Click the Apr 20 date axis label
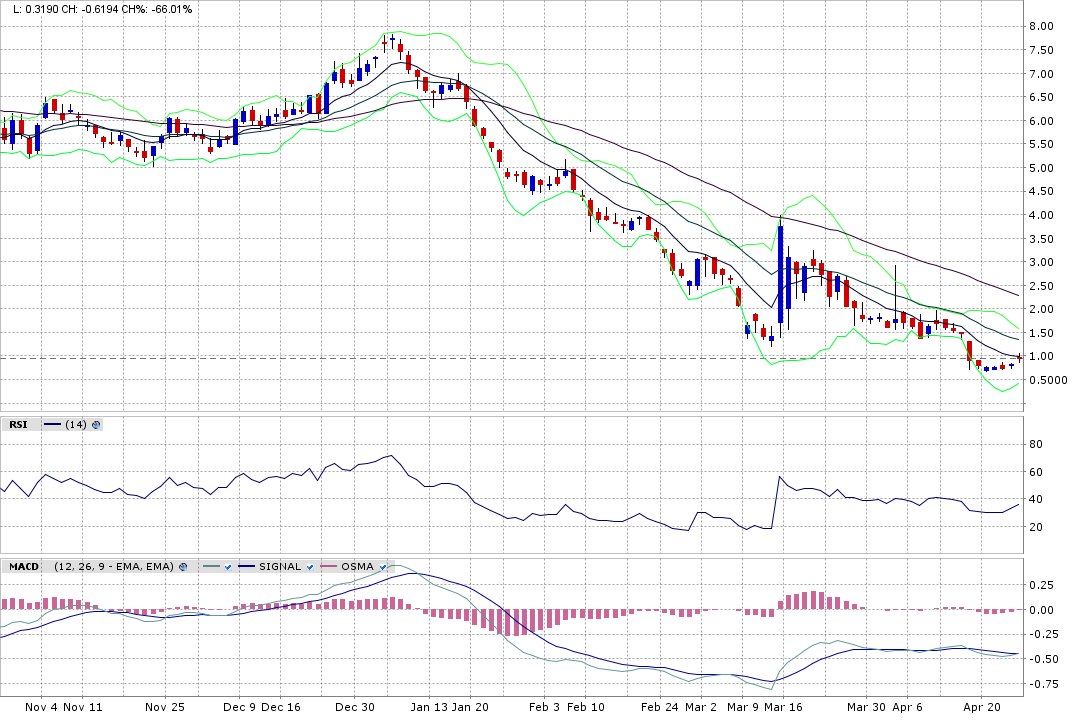 (x=982, y=707)
